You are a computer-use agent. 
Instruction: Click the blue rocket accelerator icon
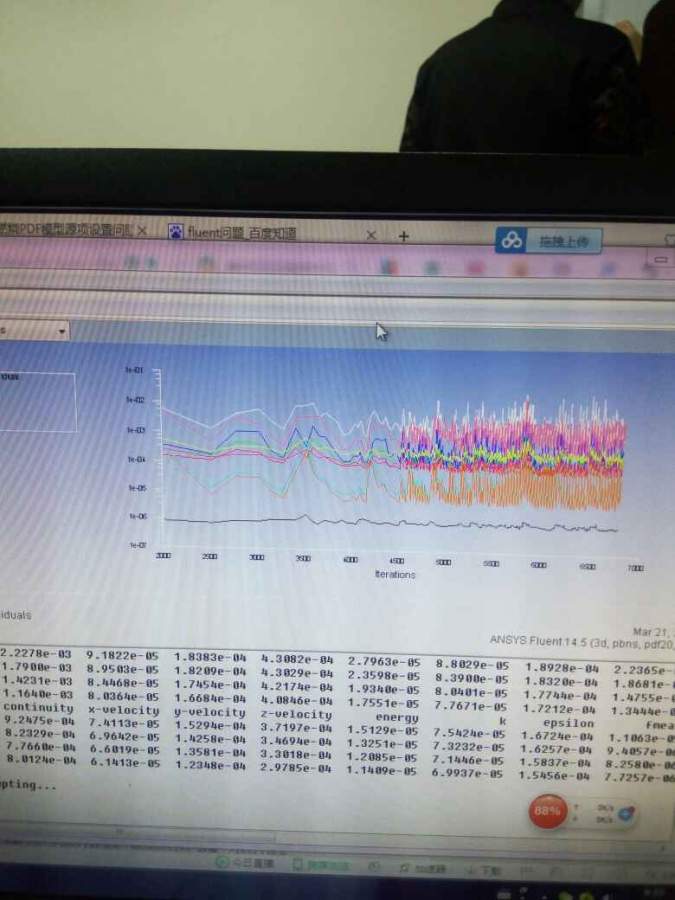point(627,813)
